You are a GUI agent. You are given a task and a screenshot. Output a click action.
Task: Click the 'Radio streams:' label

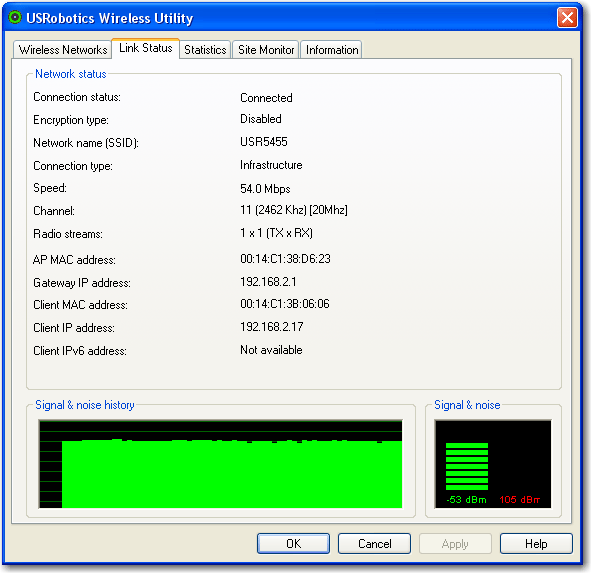(68, 234)
